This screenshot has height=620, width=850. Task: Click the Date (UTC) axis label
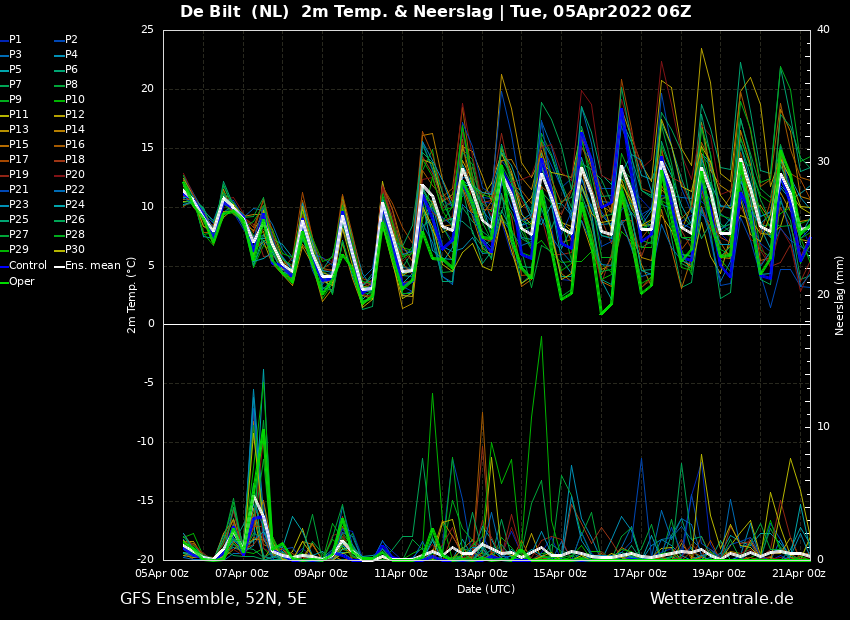[x=486, y=589]
